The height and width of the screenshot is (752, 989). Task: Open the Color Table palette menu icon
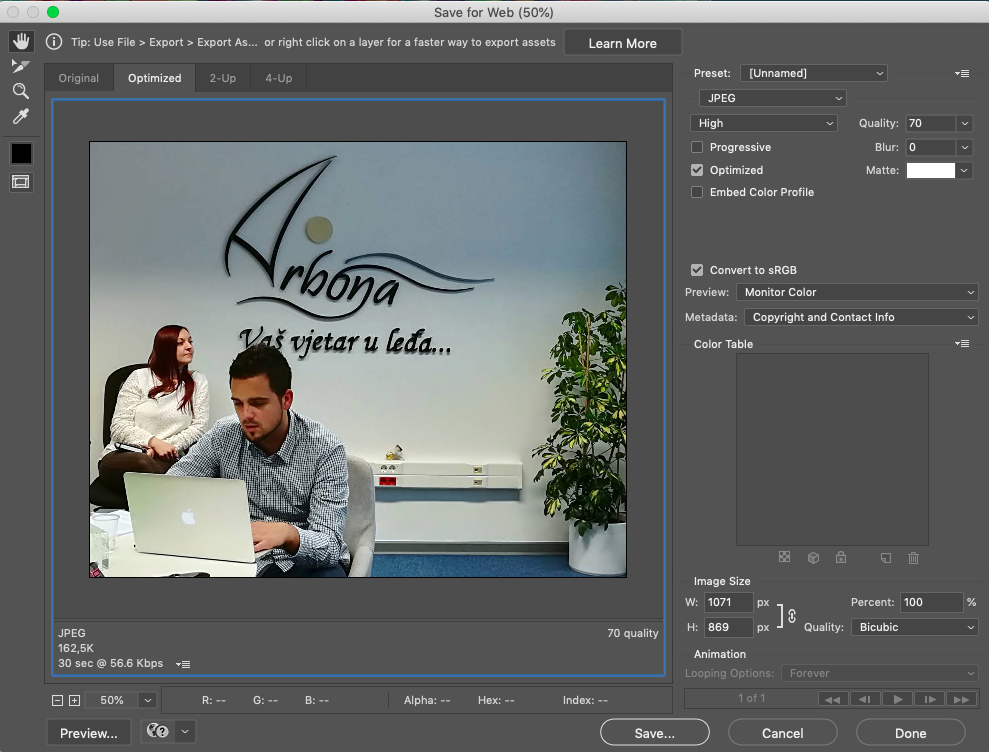click(x=962, y=343)
